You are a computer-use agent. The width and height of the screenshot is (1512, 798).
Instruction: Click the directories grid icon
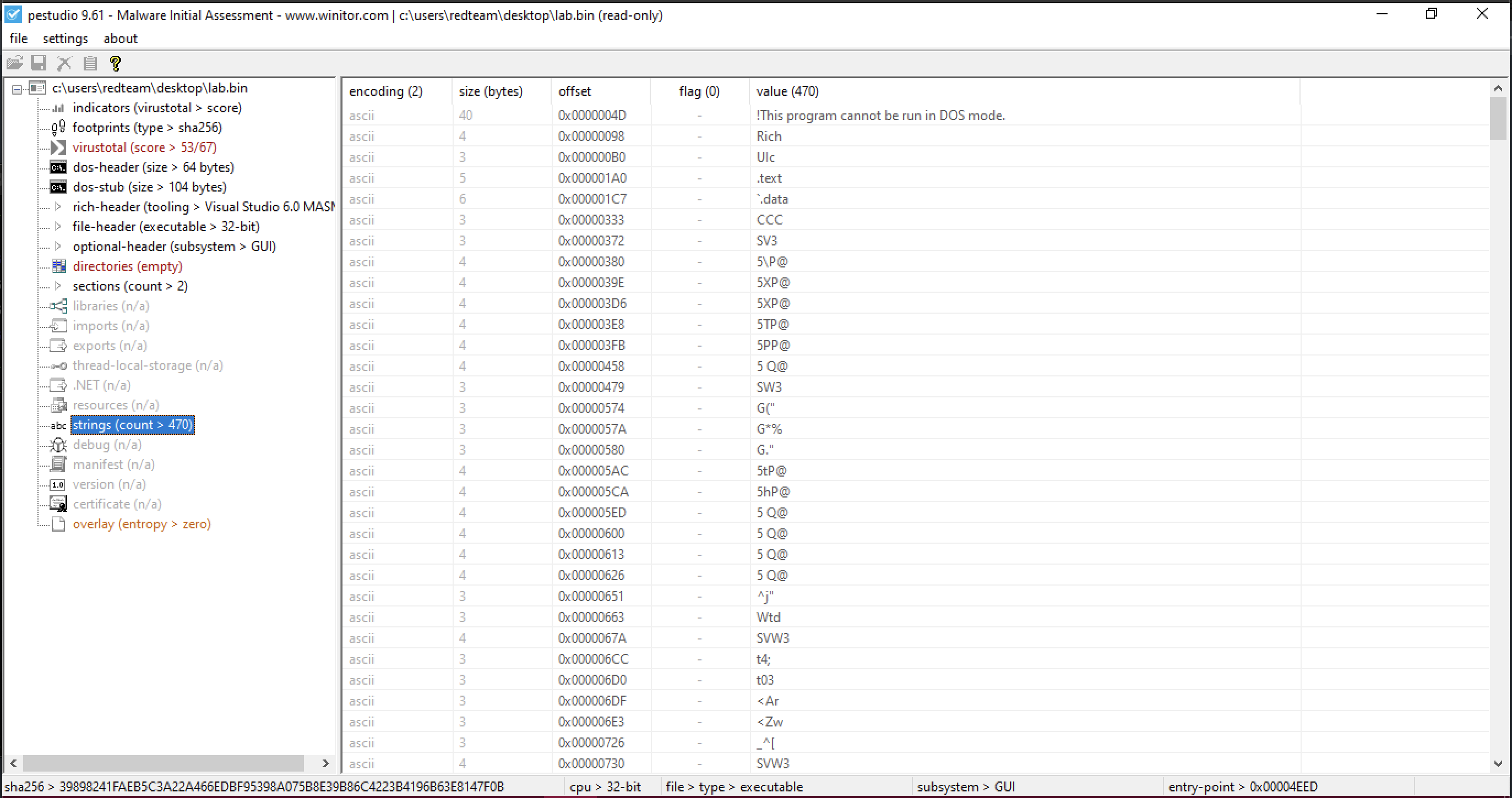(x=58, y=266)
